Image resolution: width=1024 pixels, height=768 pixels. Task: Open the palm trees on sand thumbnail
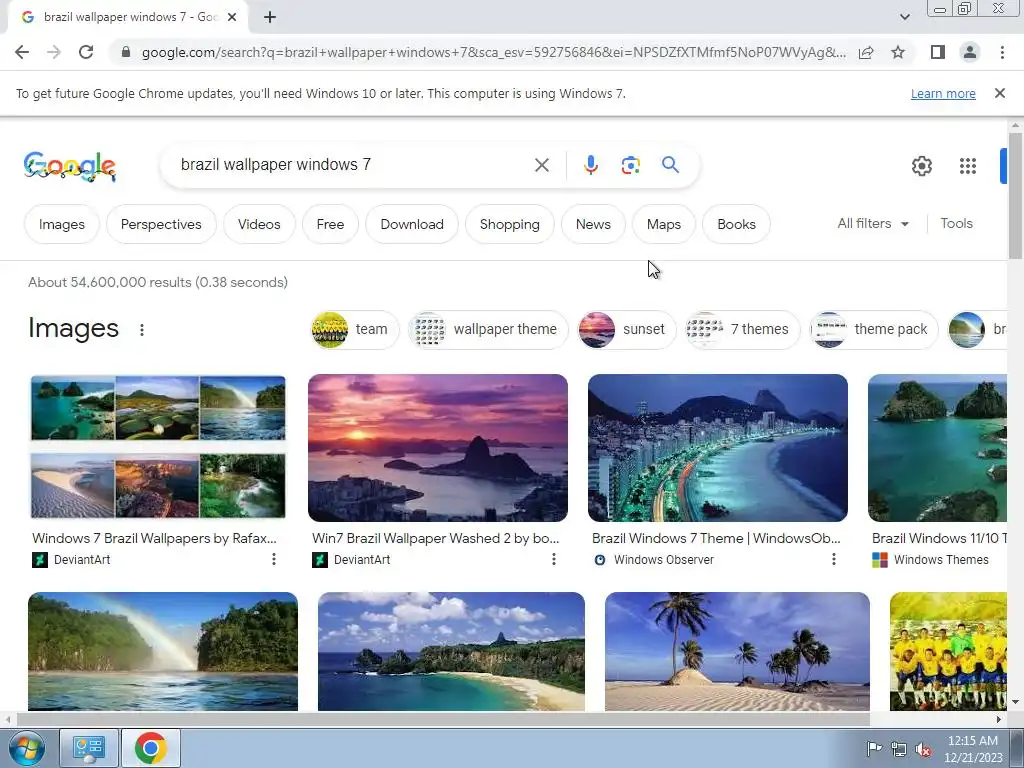737,651
